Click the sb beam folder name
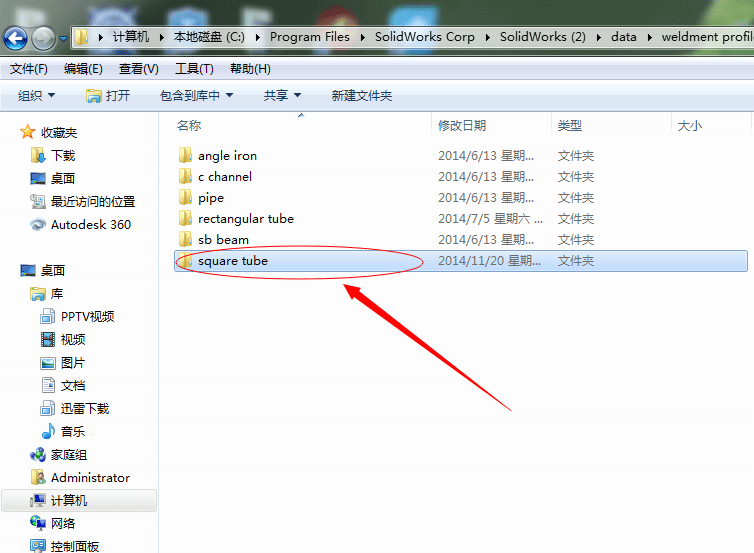This screenshot has height=553, width=754. pos(224,240)
